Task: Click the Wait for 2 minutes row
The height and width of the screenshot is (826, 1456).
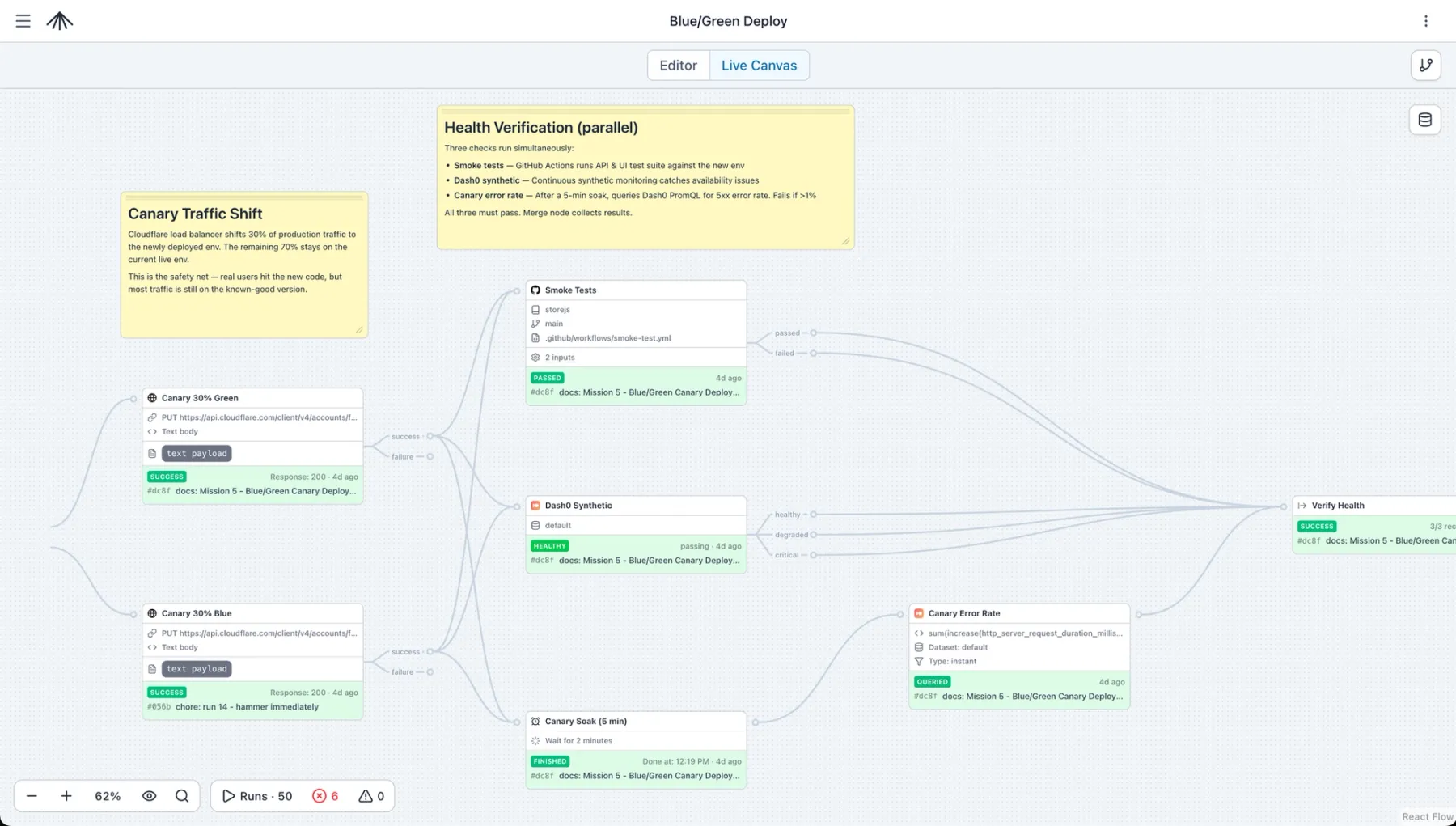Action: [578, 741]
